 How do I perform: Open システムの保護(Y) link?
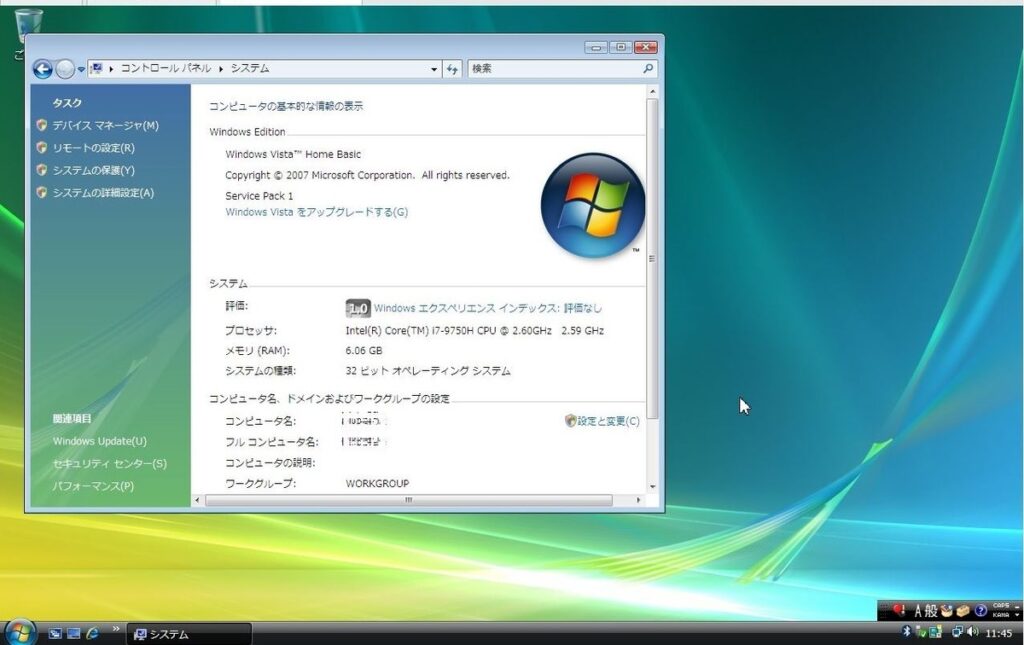93,170
